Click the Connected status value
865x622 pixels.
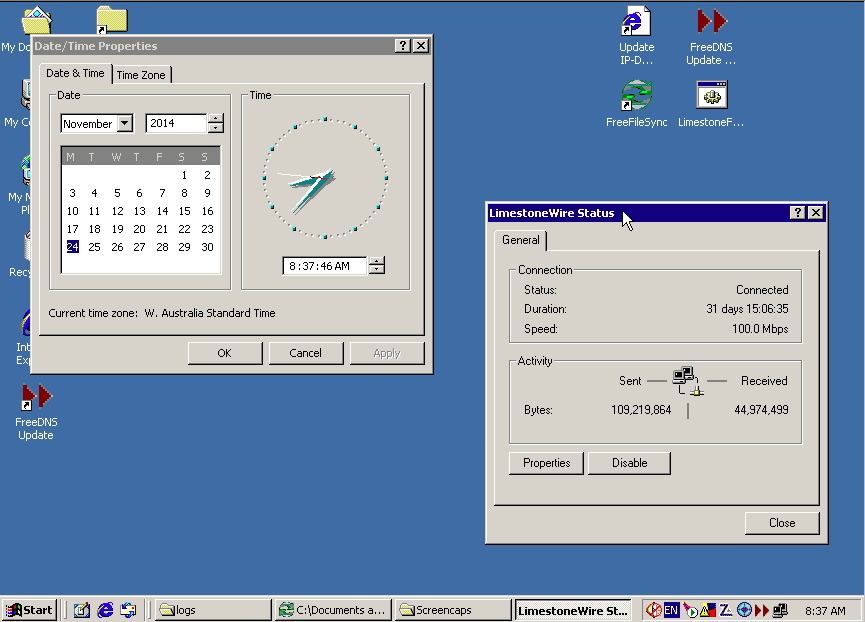[x=762, y=290]
